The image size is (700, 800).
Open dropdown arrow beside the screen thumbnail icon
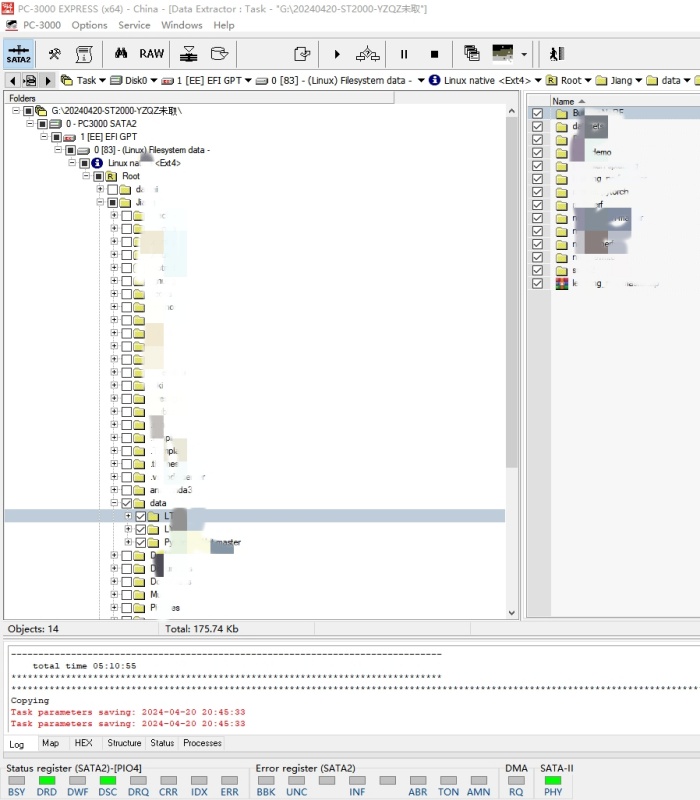[524, 54]
